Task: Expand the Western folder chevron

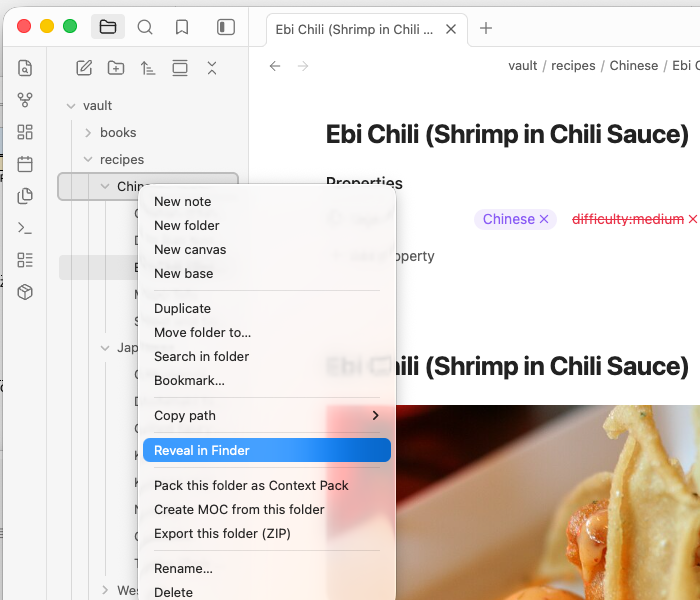Action: point(105,590)
